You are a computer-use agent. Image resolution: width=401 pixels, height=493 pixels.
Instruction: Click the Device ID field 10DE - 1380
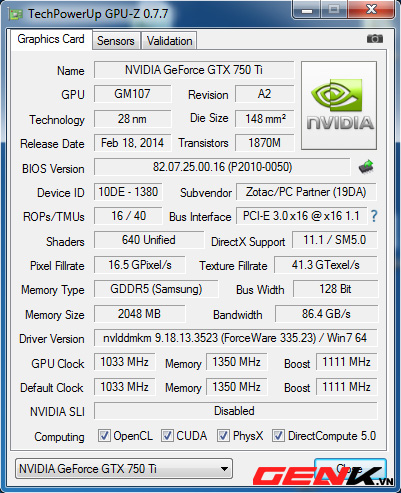pos(128,192)
